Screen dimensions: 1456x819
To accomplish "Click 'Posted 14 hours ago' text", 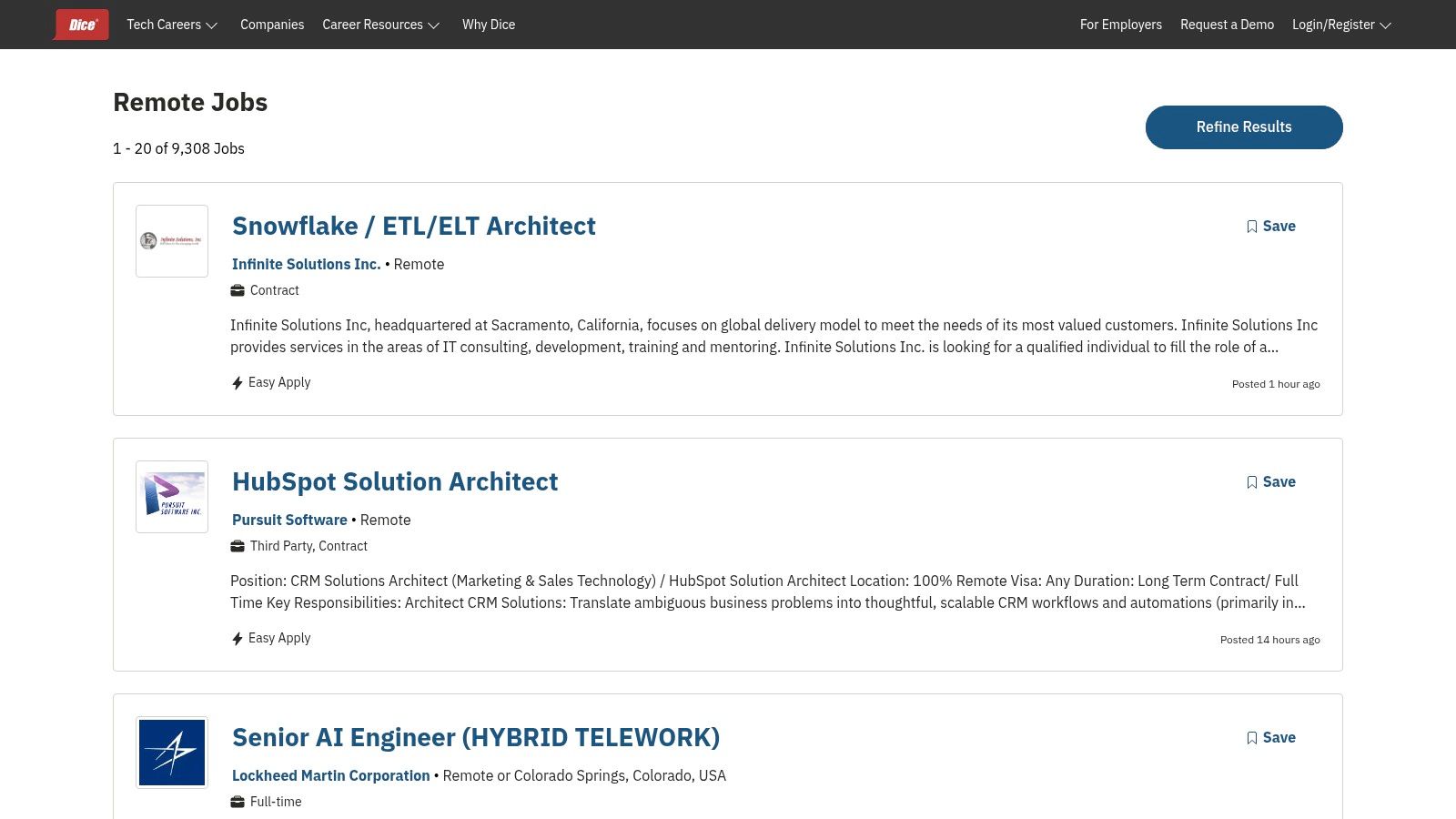I will pos(1270,640).
